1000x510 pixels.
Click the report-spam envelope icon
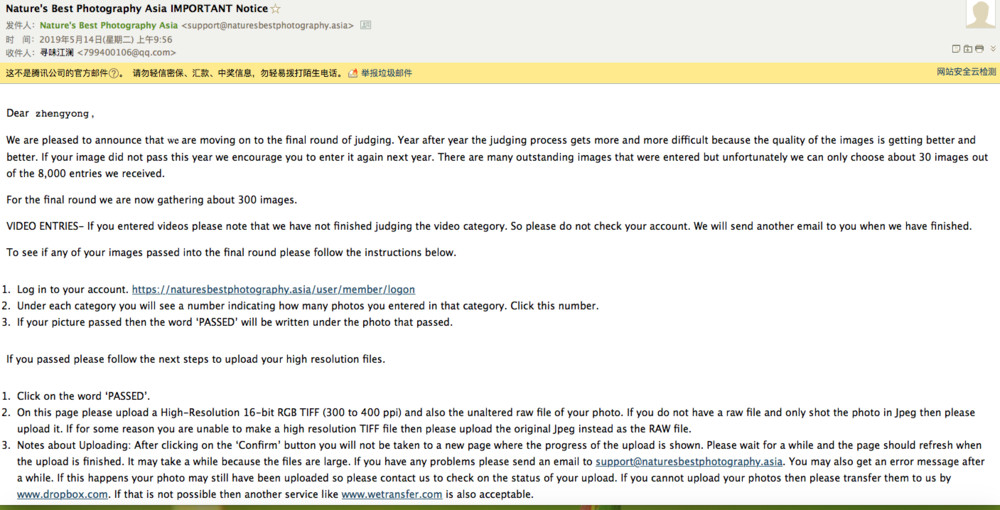[x=353, y=73]
